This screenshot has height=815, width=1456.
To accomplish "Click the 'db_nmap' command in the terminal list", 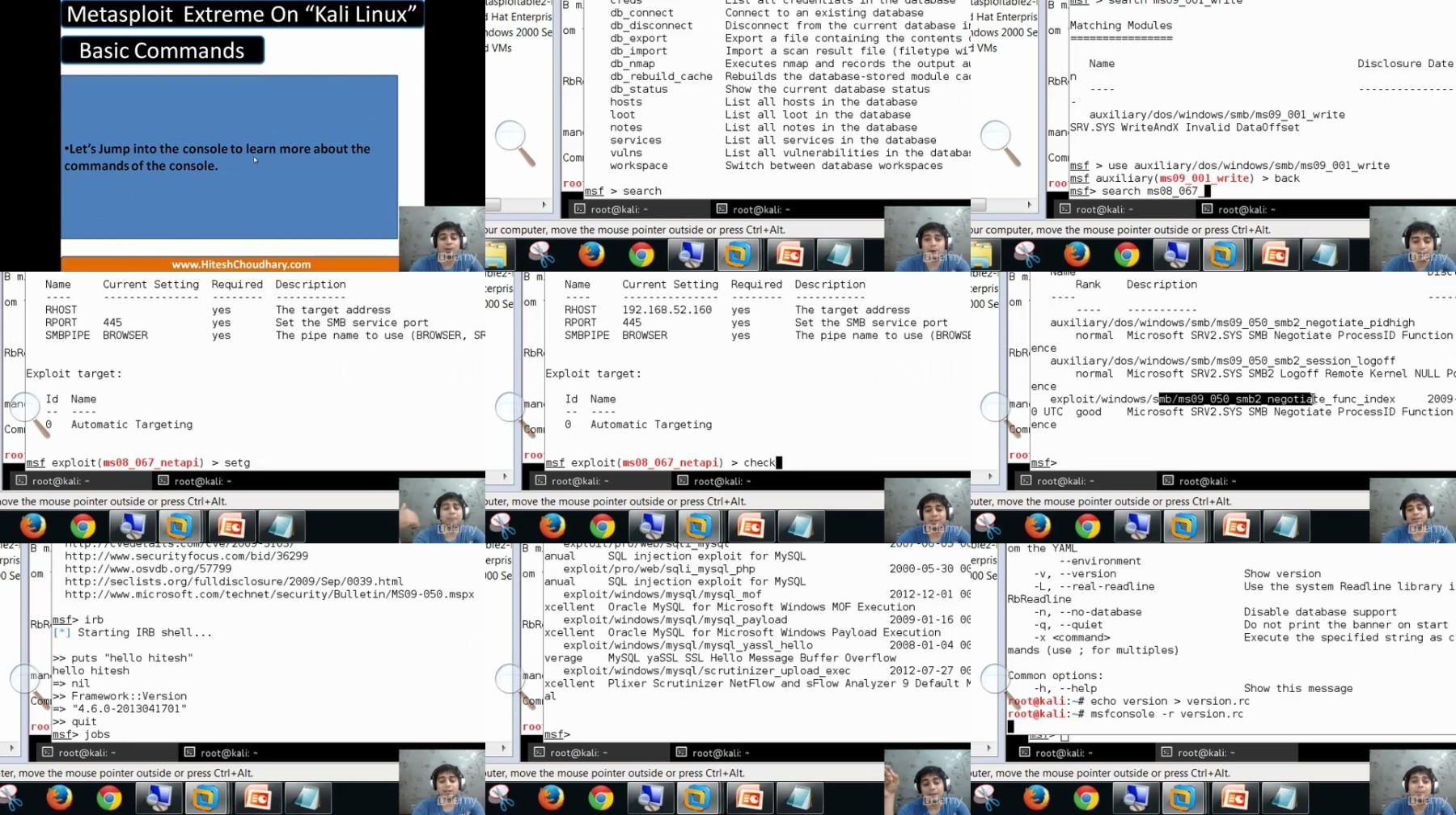I will [633, 64].
